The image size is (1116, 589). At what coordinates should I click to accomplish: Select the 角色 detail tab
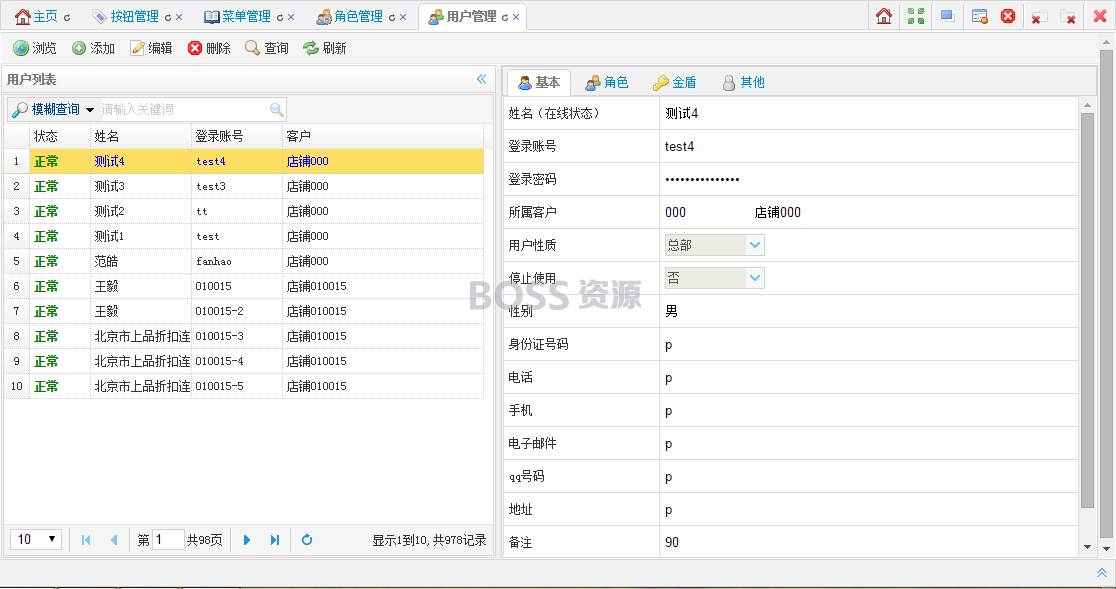point(606,83)
